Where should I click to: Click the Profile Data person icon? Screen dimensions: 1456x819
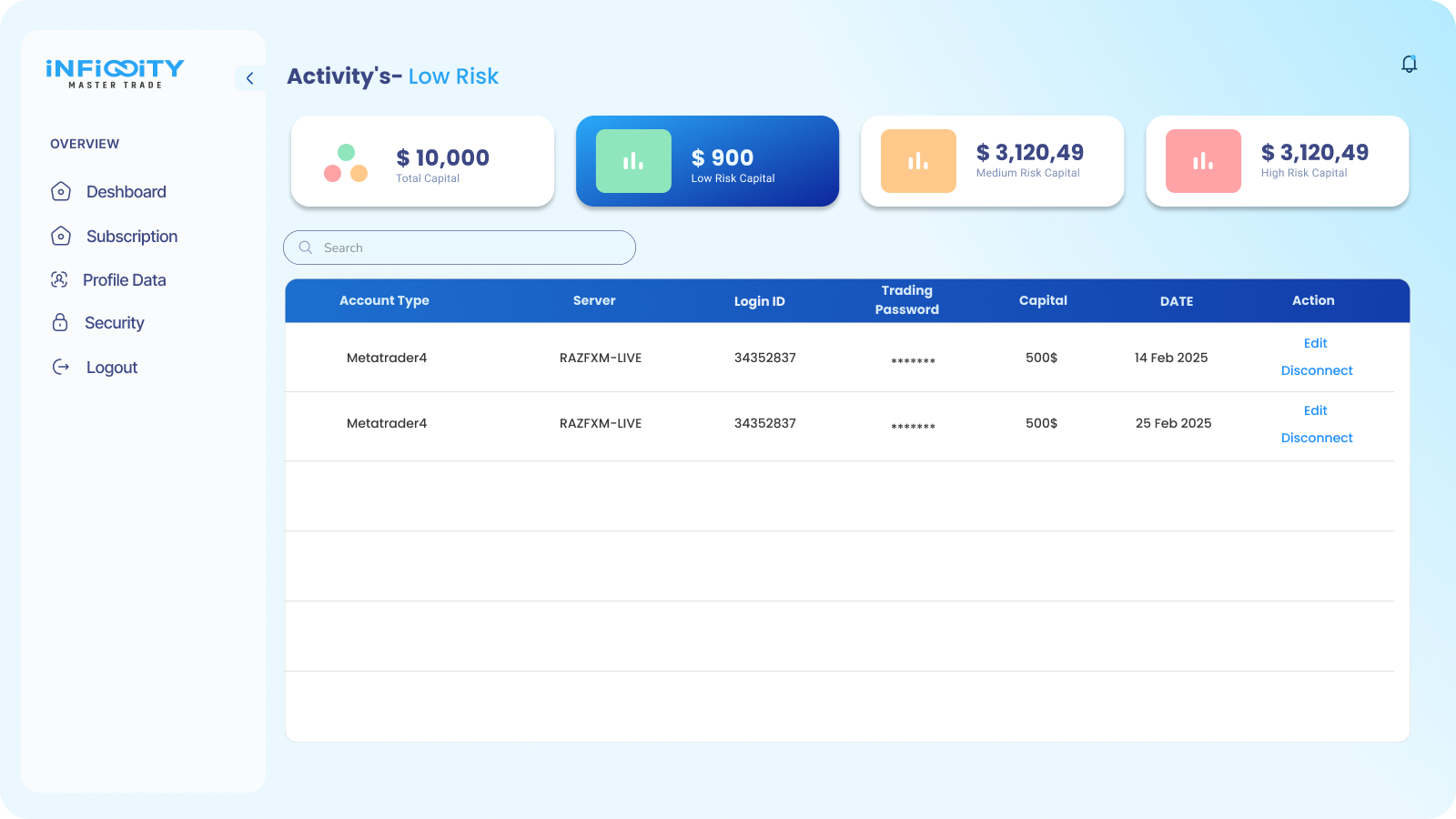[60, 279]
